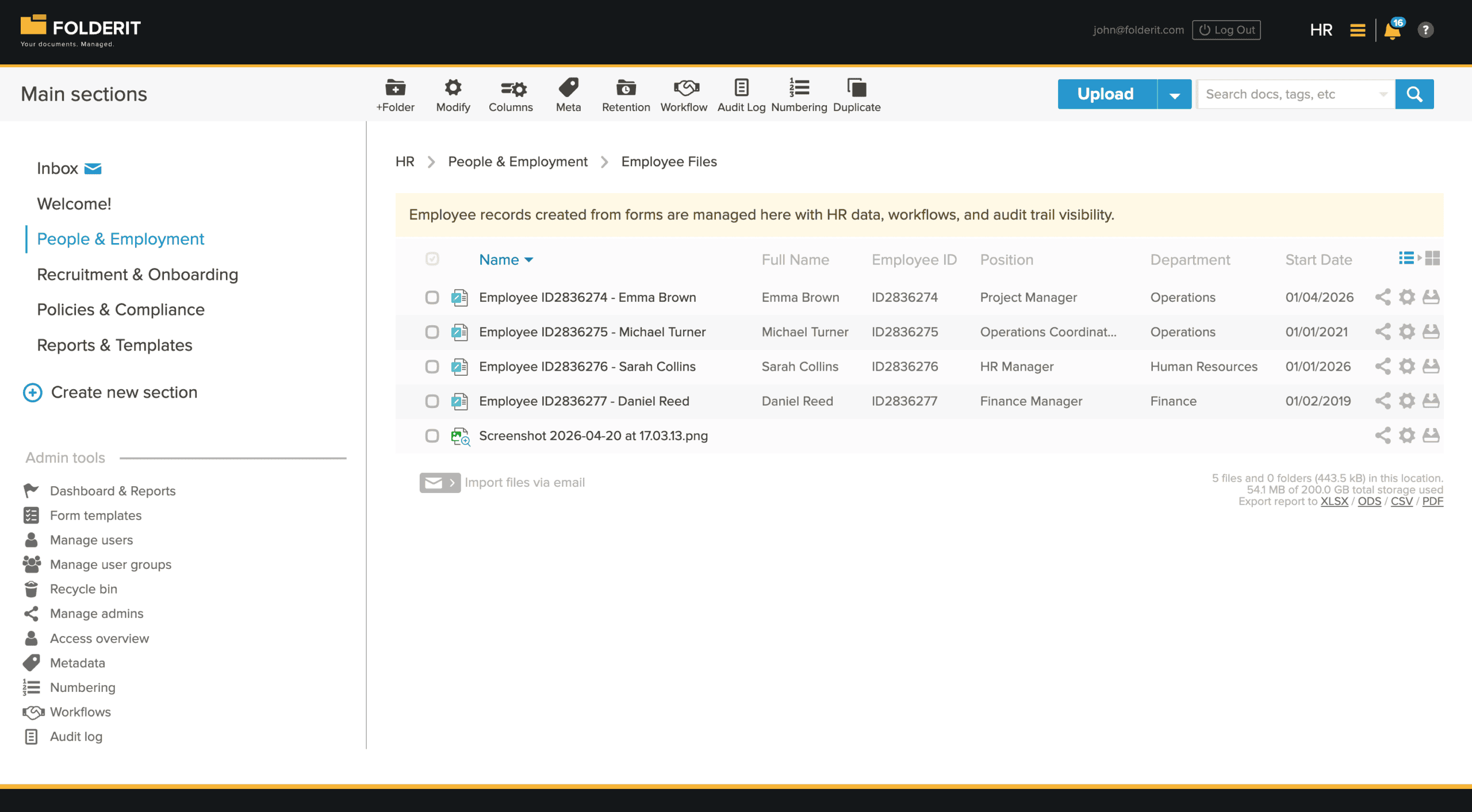
Task: Expand the Upload dropdown arrow
Action: tap(1174, 94)
